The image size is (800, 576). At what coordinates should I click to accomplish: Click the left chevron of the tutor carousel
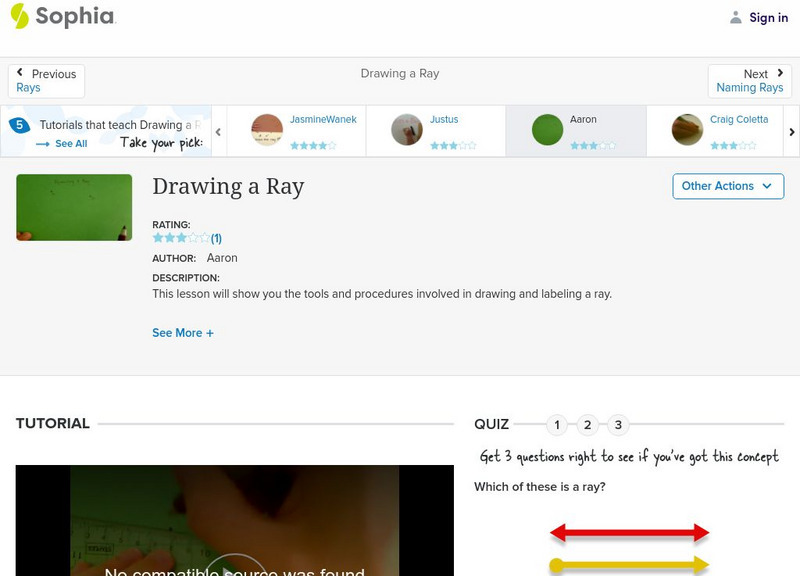[217, 131]
